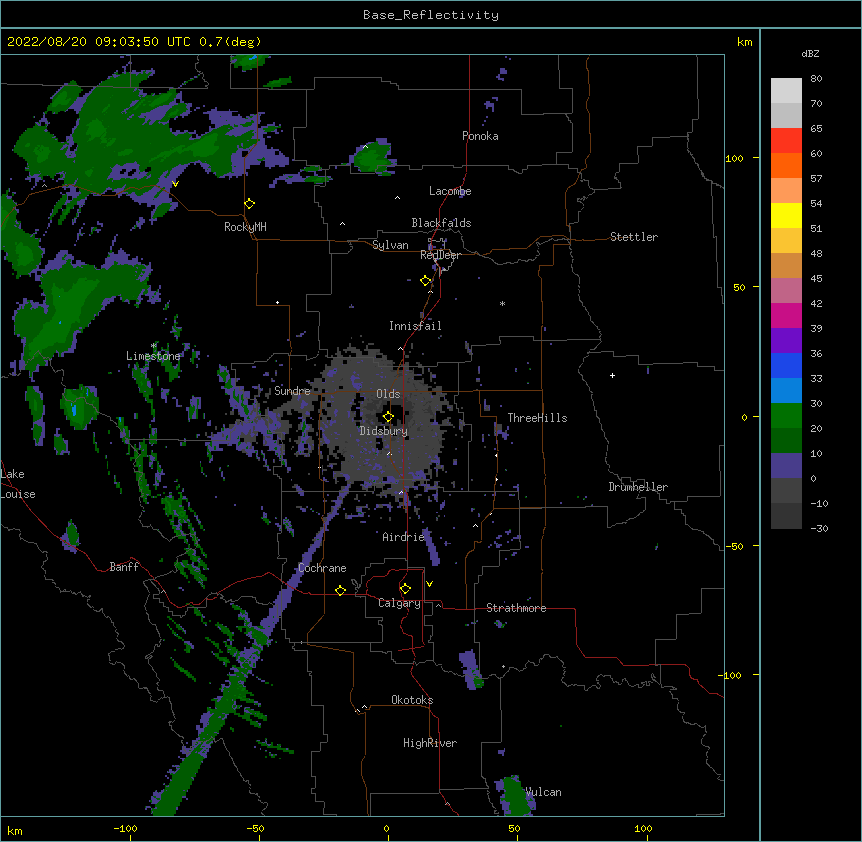
Task: Click the HighRiver label
Action: (430, 743)
